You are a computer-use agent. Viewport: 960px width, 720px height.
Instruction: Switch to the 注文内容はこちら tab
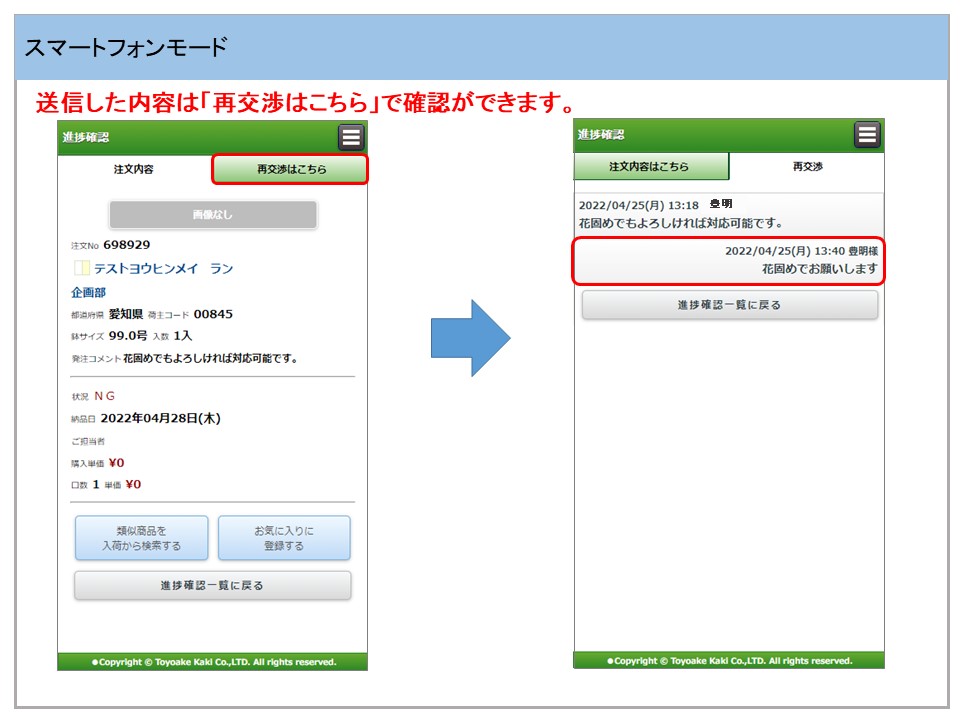(x=650, y=166)
